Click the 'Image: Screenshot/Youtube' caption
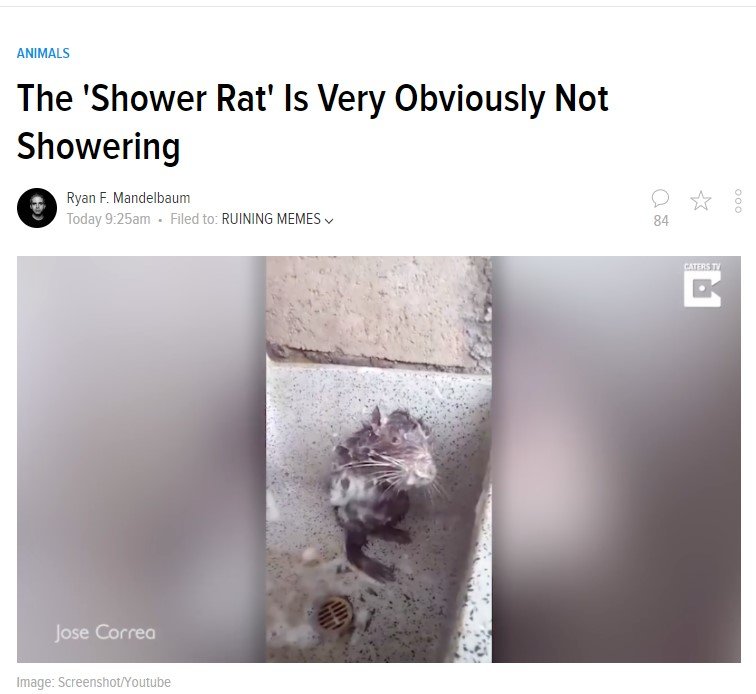The width and height of the screenshot is (756, 694). (94, 682)
